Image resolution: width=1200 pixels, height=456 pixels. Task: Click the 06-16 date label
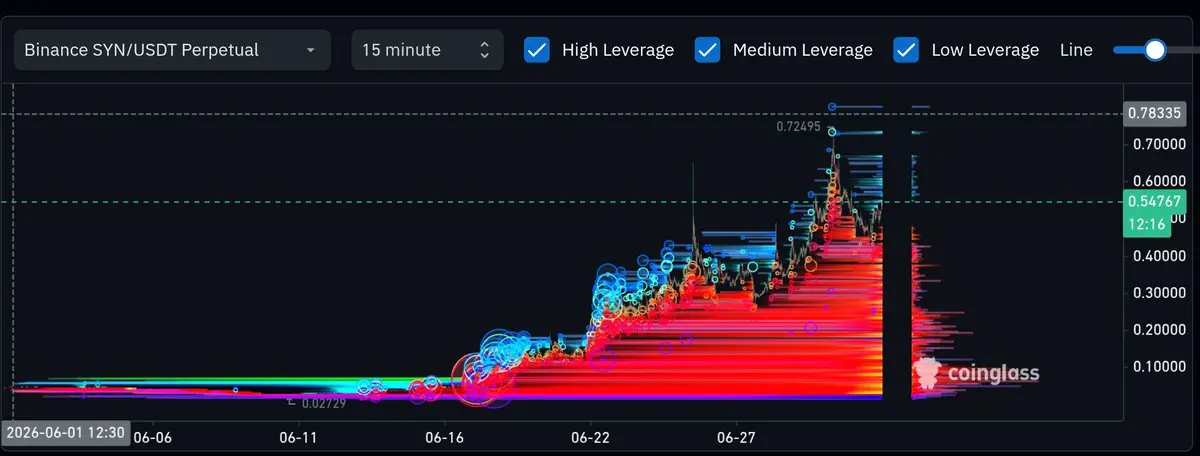pyautogui.click(x=444, y=438)
